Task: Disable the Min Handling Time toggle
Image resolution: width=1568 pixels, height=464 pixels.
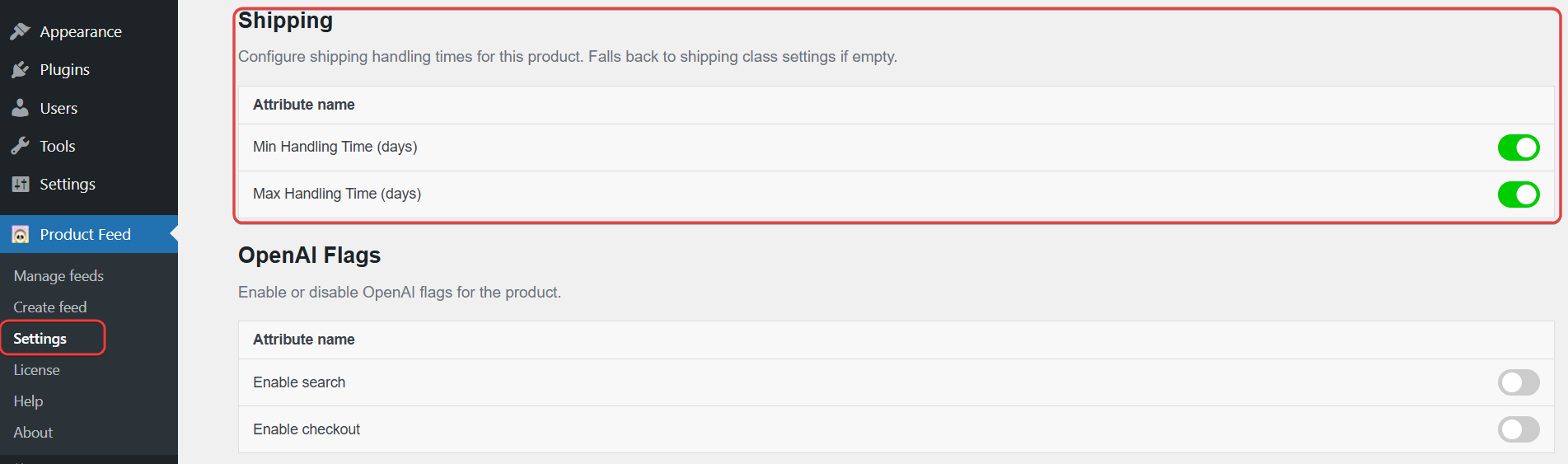Action: tap(1518, 148)
